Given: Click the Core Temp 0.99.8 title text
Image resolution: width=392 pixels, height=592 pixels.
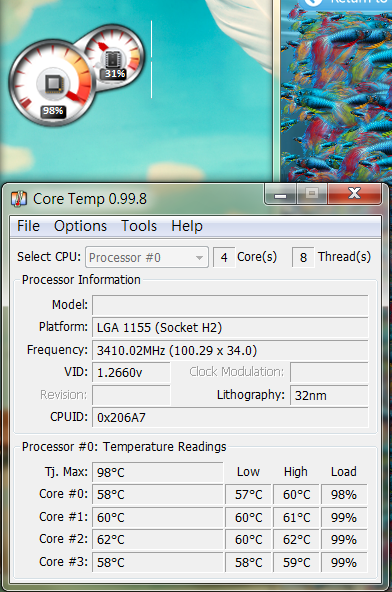Looking at the screenshot, I should pos(90,199).
